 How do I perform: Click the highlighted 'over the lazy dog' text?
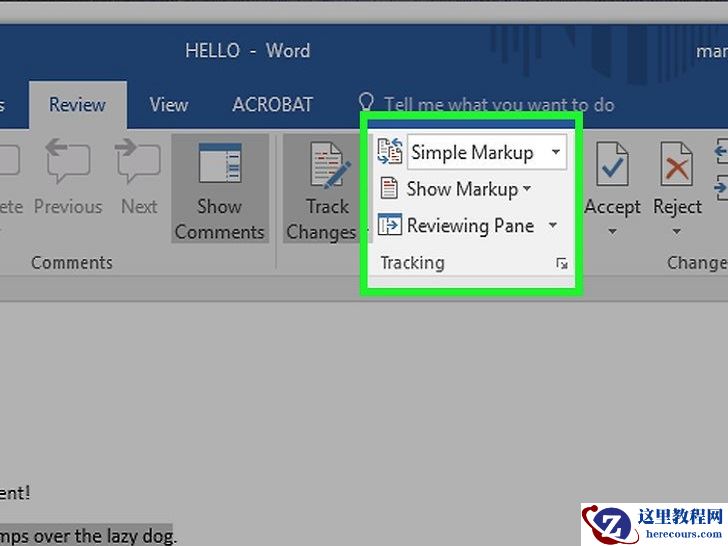point(105,535)
